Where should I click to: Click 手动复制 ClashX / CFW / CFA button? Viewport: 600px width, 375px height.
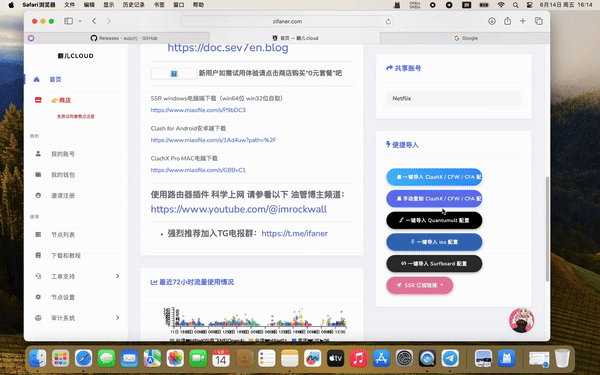click(434, 199)
